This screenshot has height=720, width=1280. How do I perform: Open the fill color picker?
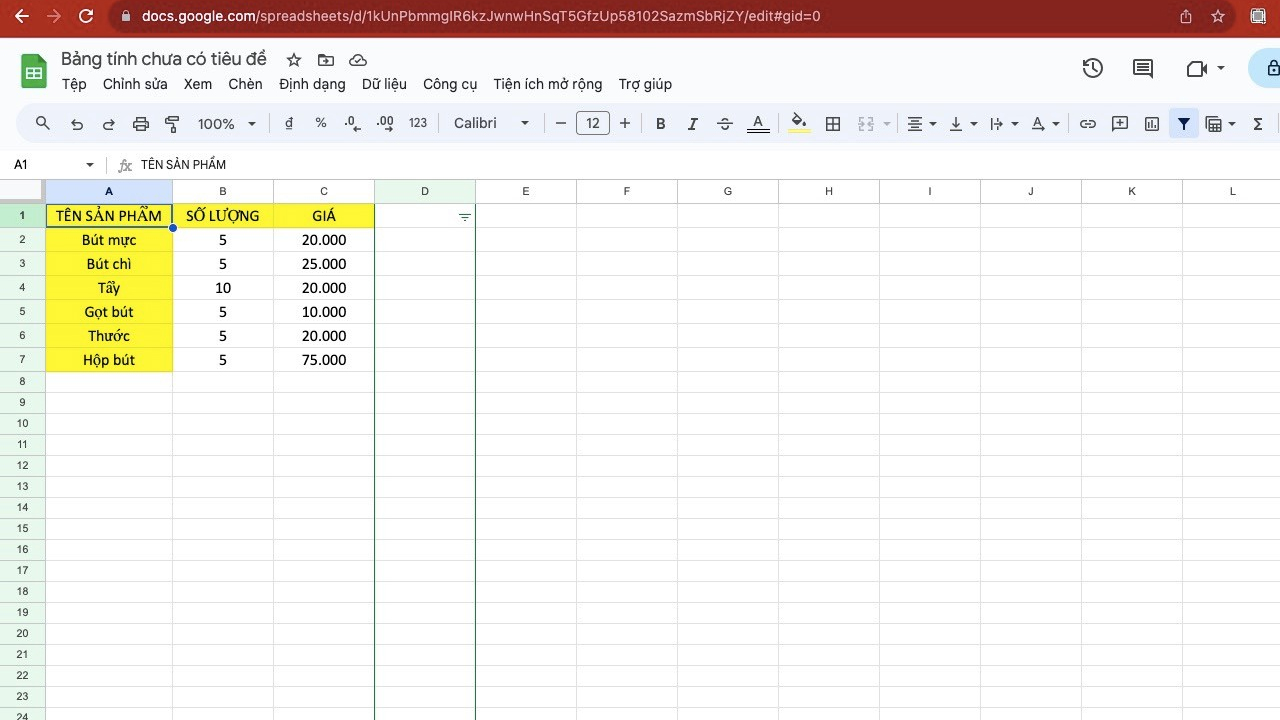799,124
